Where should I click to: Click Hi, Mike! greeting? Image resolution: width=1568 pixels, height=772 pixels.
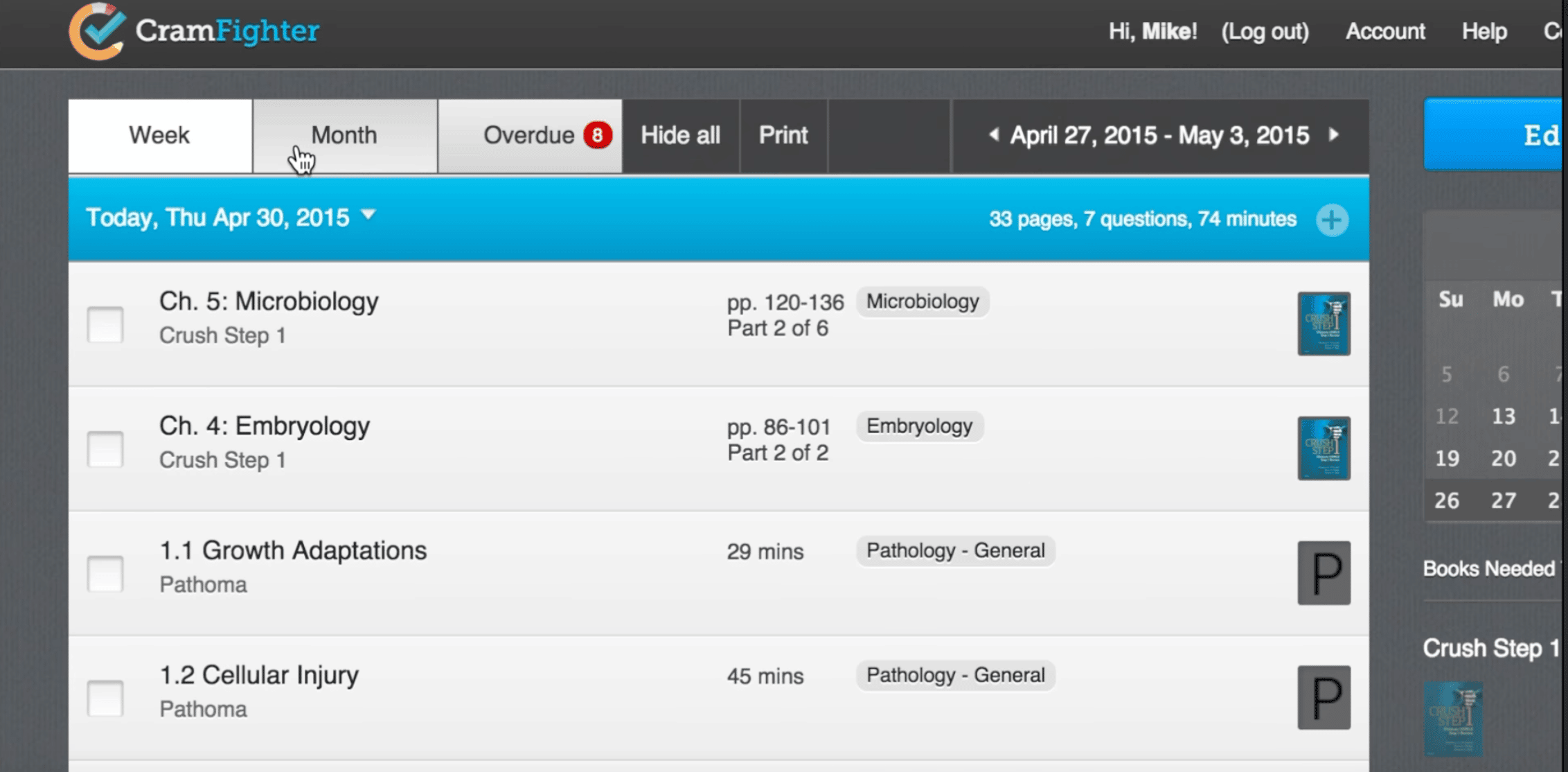point(1152,31)
